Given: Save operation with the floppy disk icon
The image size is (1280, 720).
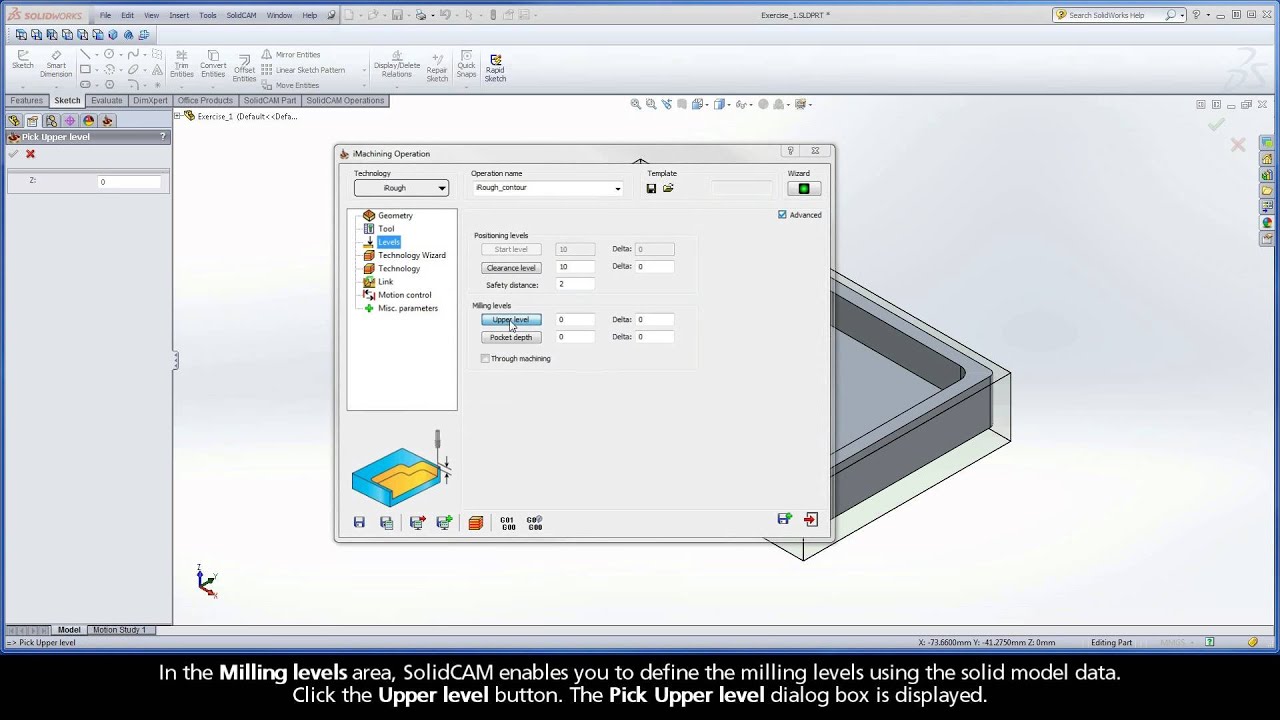Looking at the screenshot, I should click(x=359, y=522).
